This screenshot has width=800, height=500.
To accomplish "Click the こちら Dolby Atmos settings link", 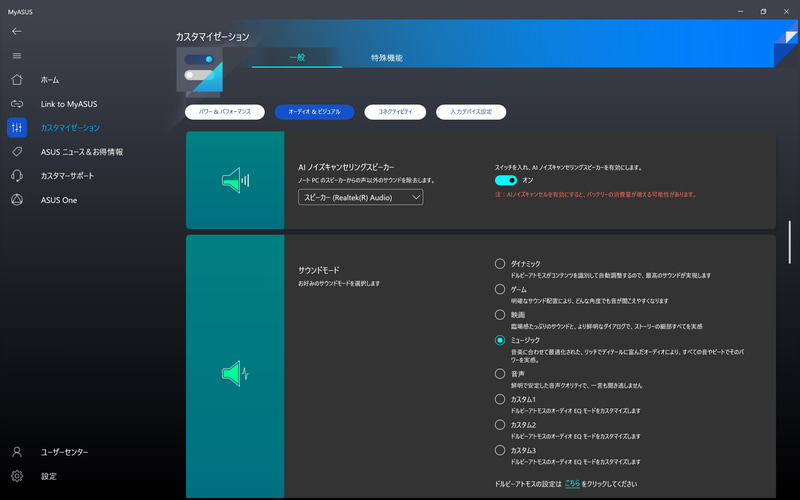I will [x=572, y=484].
